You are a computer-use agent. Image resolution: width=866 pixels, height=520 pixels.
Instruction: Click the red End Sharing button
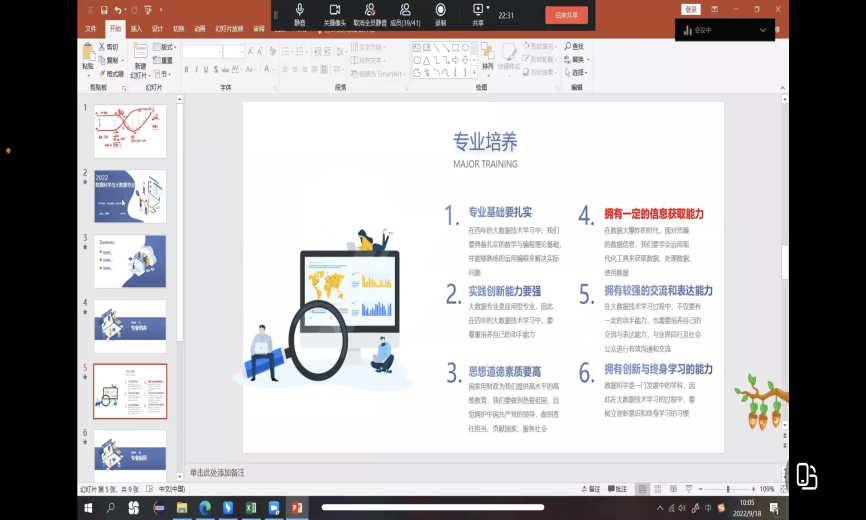(565, 15)
